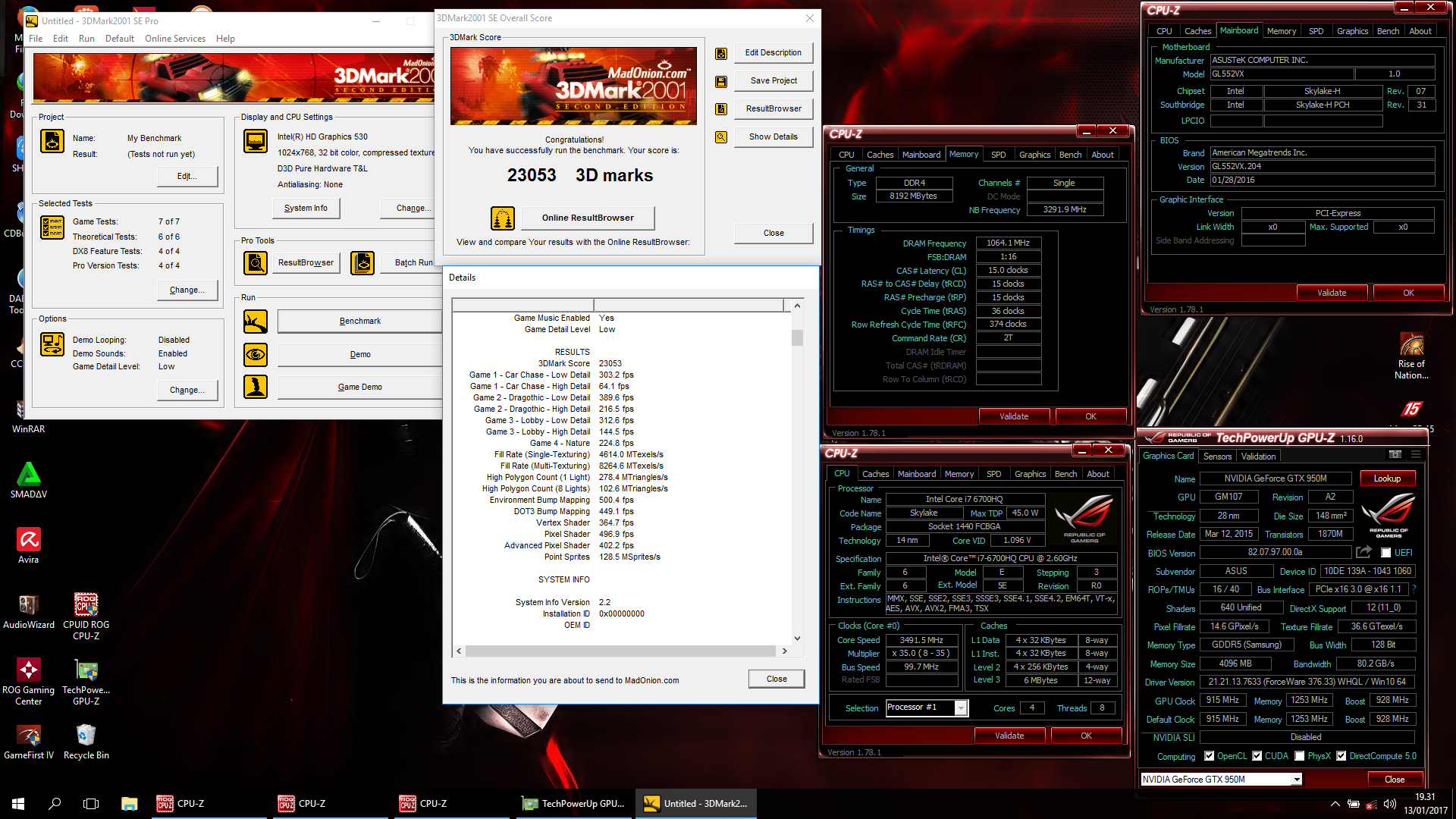This screenshot has width=1456, height=819.
Task: Click the Online ResultBrowser icon
Action: 503,218
